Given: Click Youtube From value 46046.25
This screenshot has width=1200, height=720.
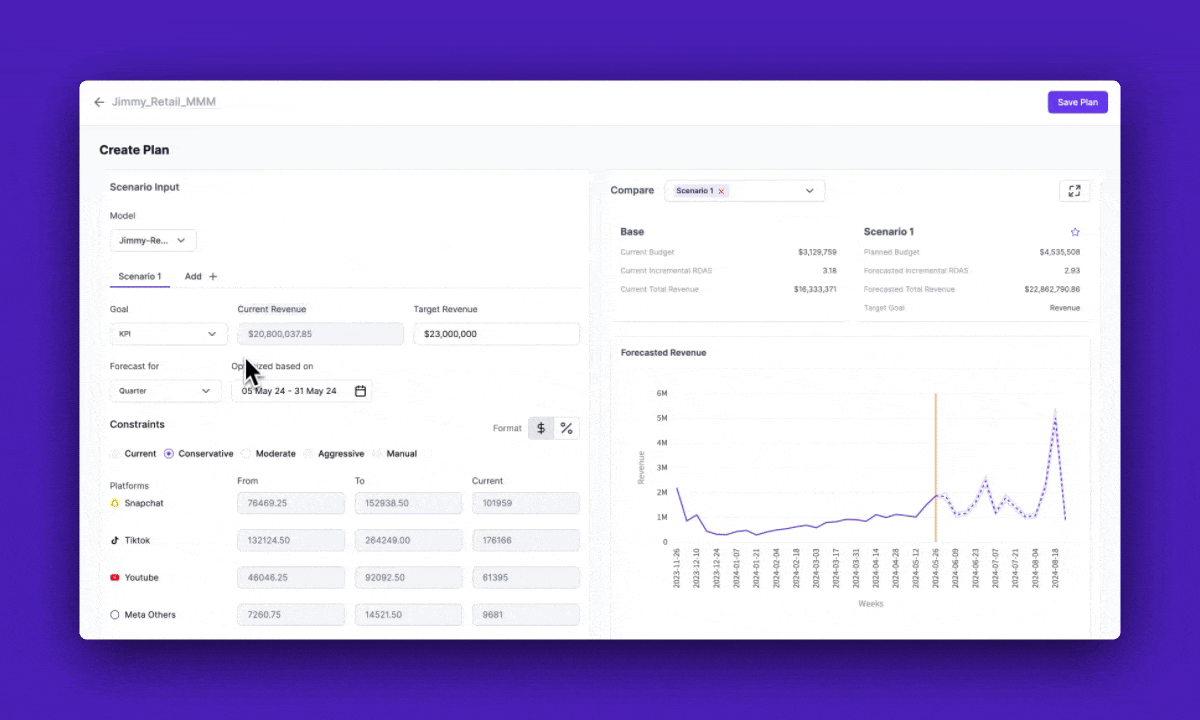Looking at the screenshot, I should [291, 578].
